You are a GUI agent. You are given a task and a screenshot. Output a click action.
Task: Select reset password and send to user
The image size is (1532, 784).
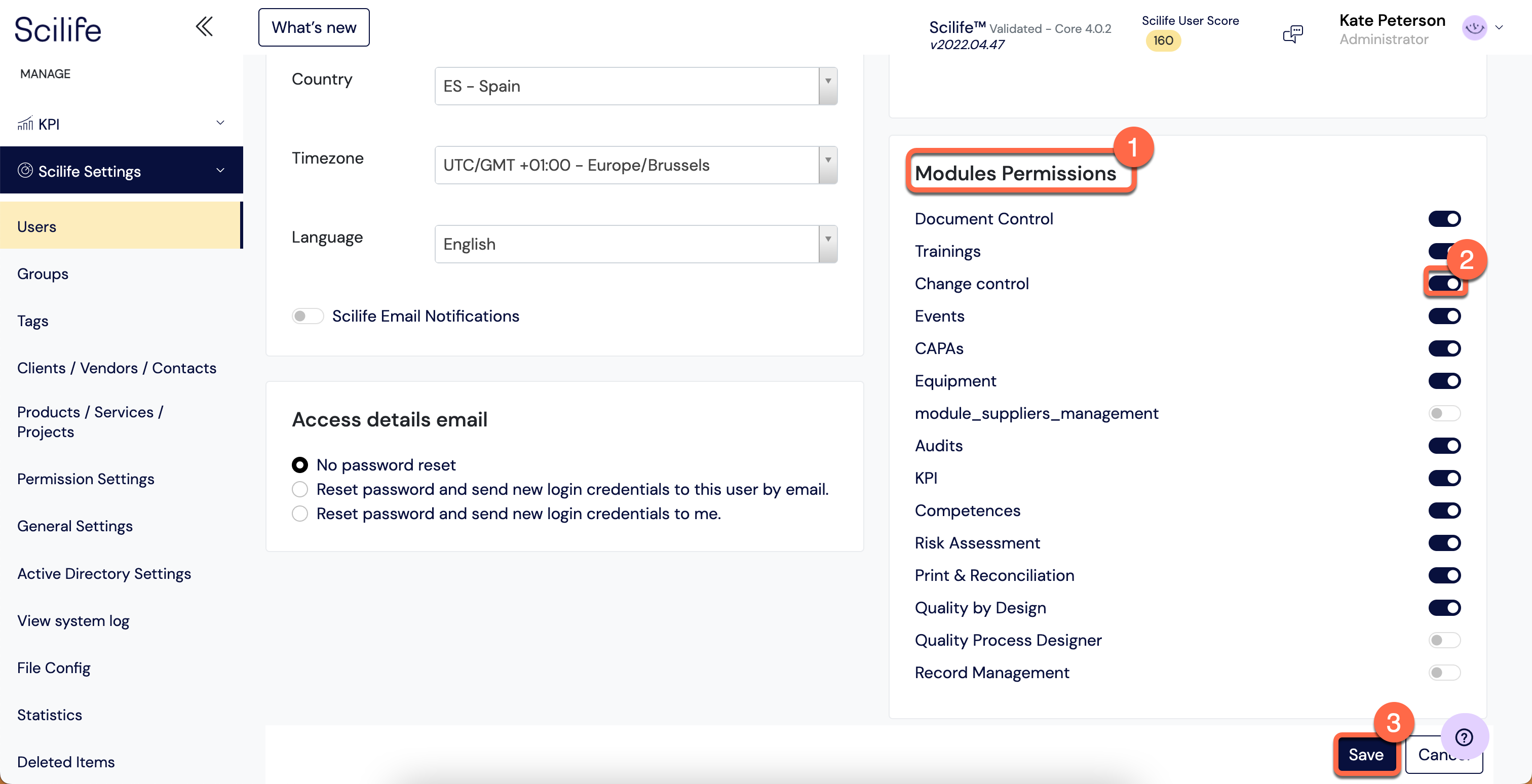300,489
